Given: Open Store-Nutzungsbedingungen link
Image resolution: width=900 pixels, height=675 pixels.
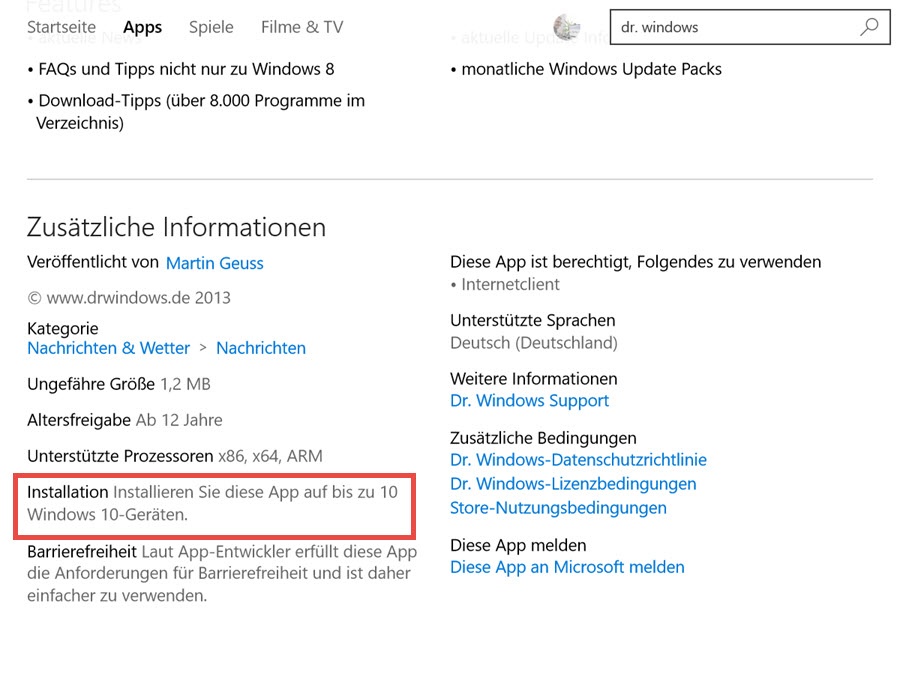Looking at the screenshot, I should 558,508.
